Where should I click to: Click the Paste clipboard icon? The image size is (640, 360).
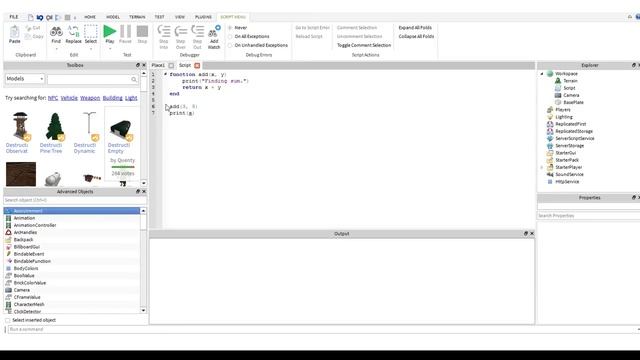tap(15, 32)
